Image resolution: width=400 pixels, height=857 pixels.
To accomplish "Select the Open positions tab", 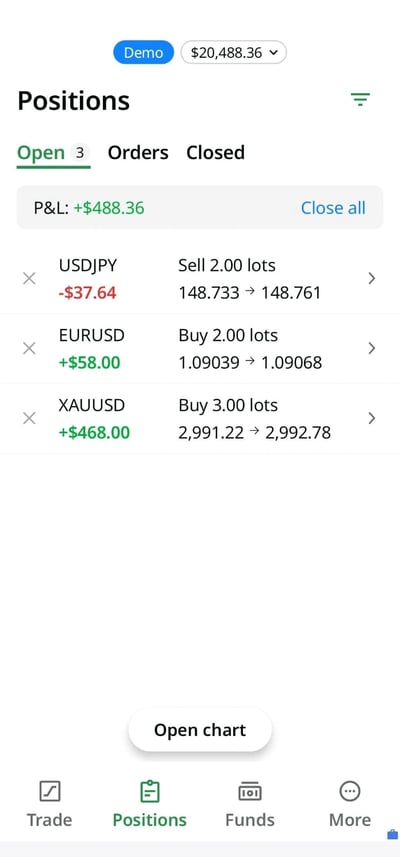I will coord(54,154).
